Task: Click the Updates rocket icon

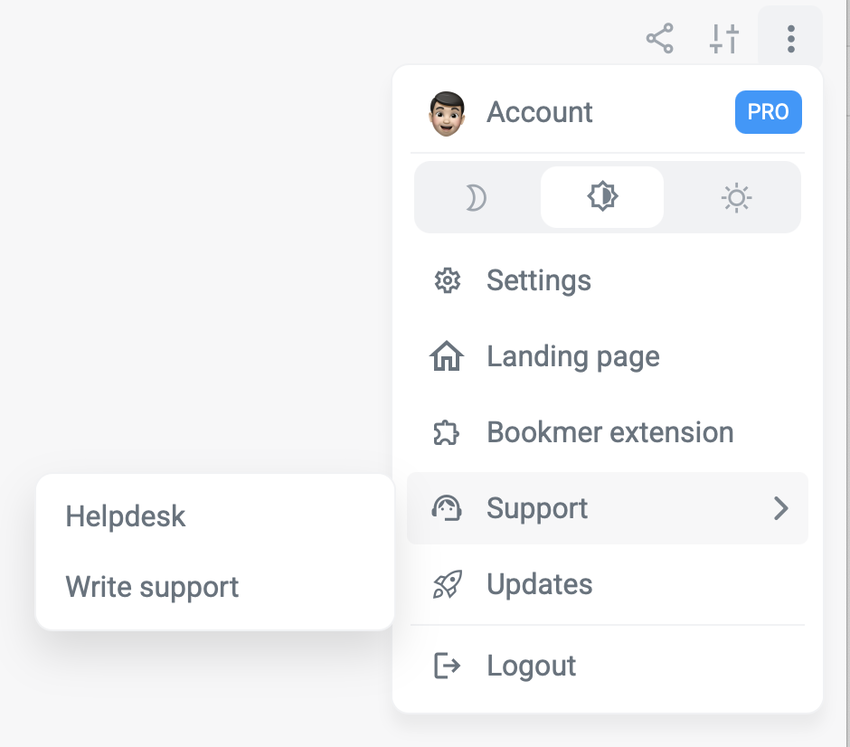Action: click(x=447, y=585)
